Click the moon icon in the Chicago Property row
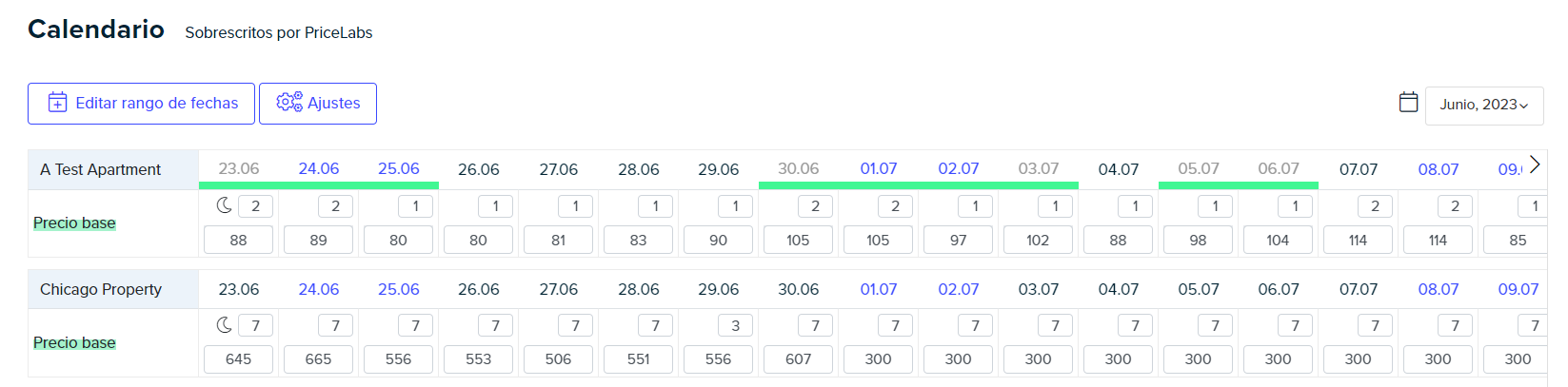The image size is (1568, 387). tap(224, 325)
